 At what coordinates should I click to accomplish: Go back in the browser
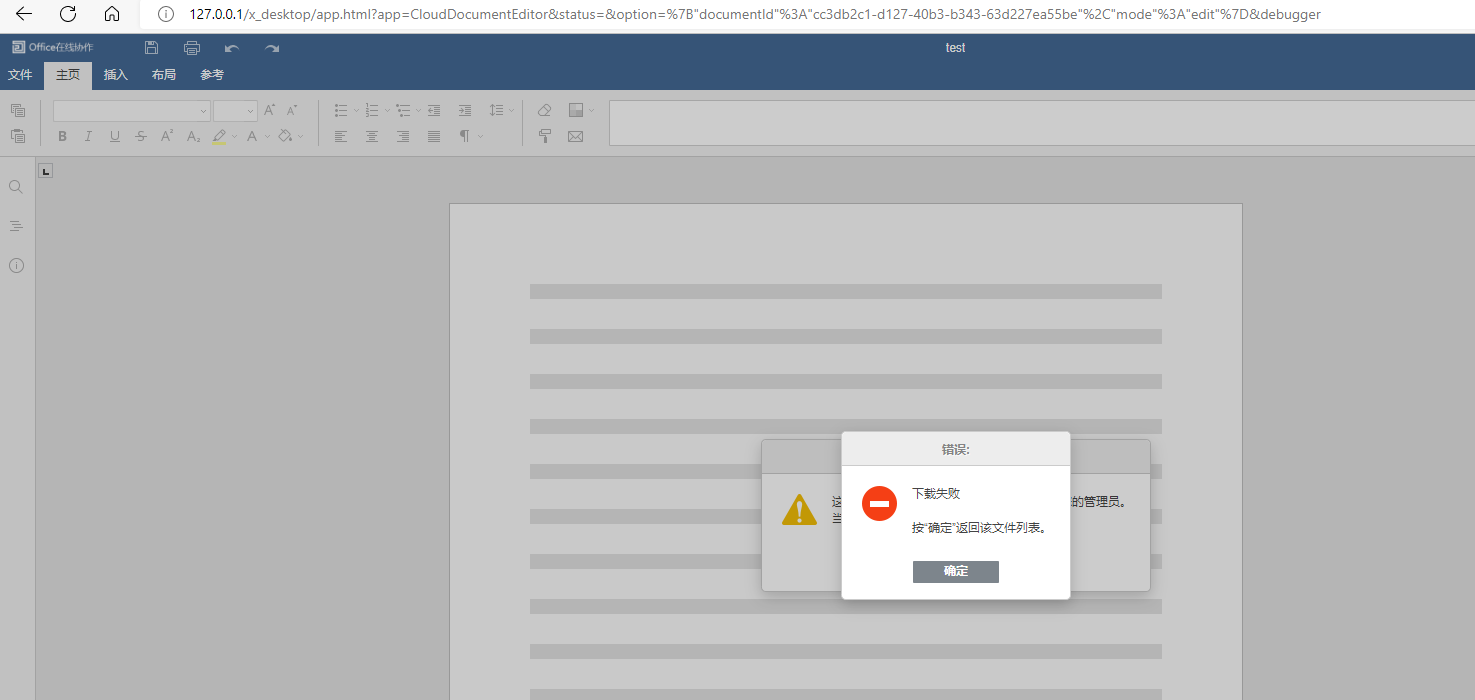click(24, 14)
